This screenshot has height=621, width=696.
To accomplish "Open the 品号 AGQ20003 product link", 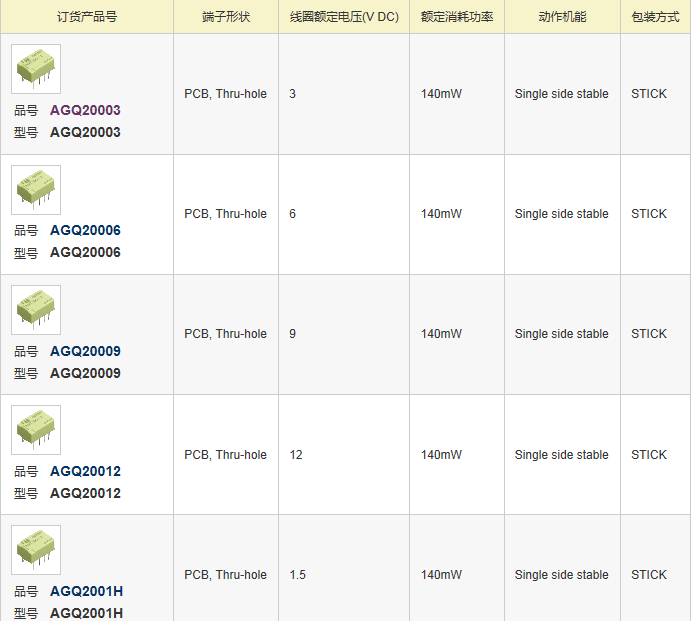I will [x=85, y=110].
